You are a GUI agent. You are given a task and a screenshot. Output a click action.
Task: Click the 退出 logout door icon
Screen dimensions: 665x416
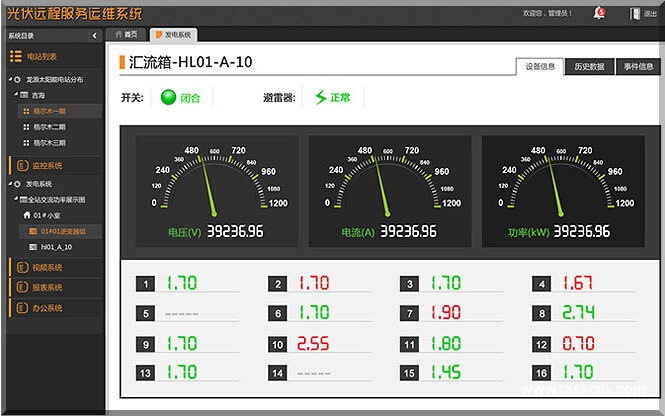click(634, 13)
